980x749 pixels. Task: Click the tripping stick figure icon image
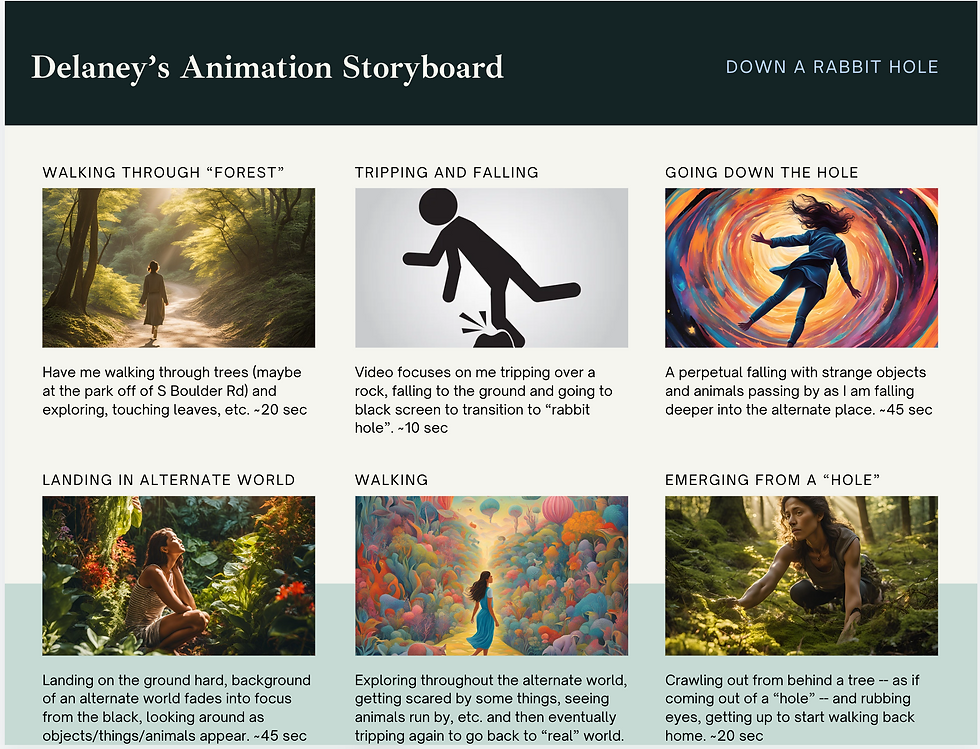(x=491, y=267)
